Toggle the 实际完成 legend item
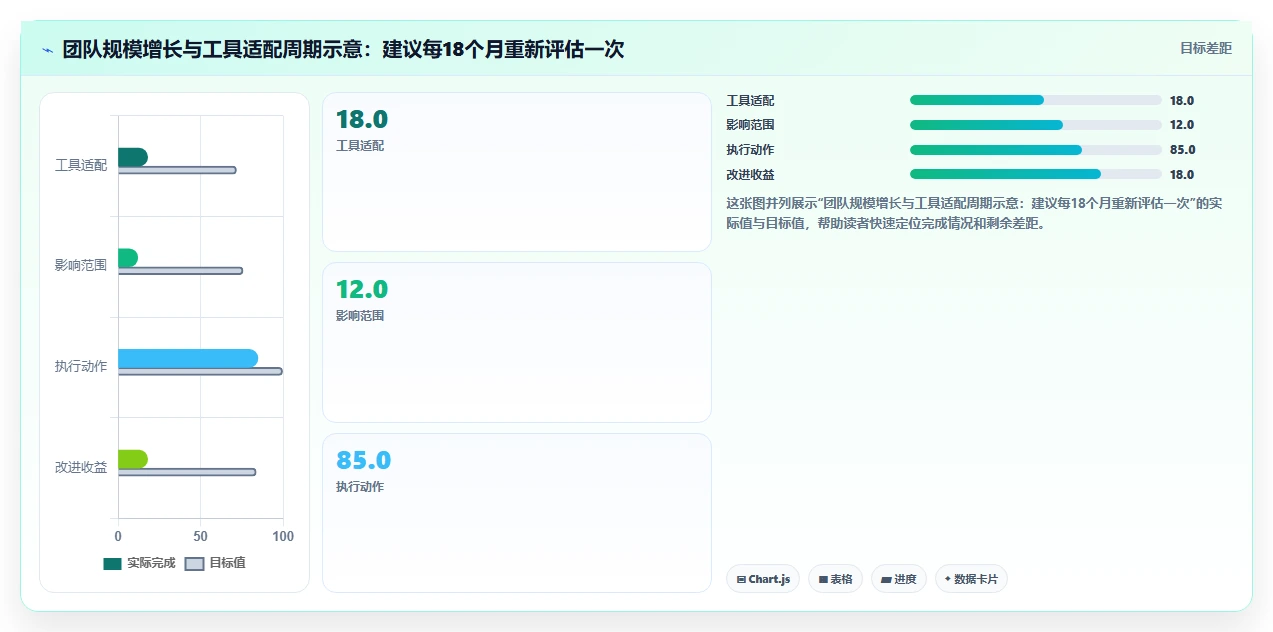The width and height of the screenshot is (1273, 632). click(x=139, y=563)
